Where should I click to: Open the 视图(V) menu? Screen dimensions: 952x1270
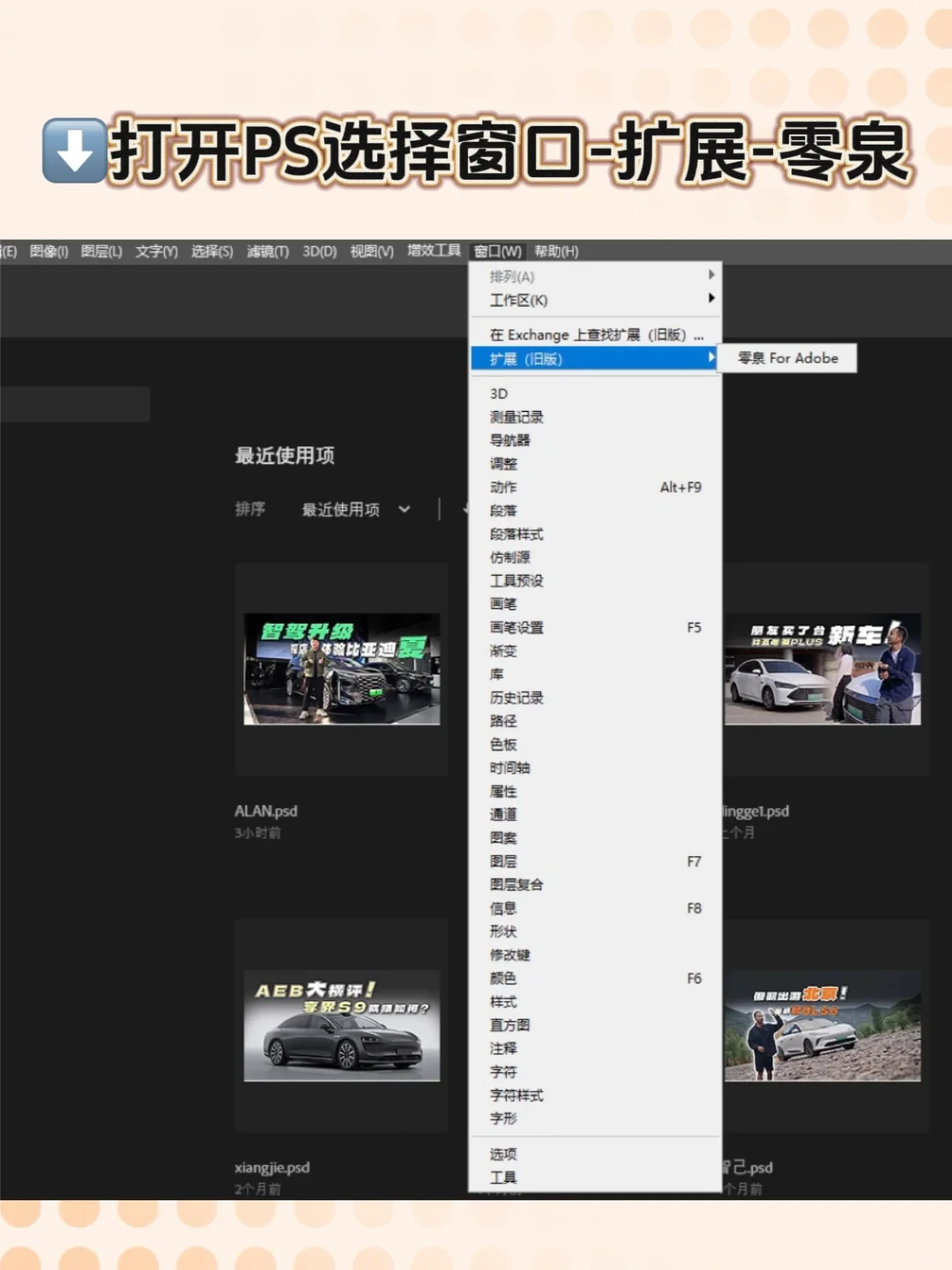[x=371, y=251]
